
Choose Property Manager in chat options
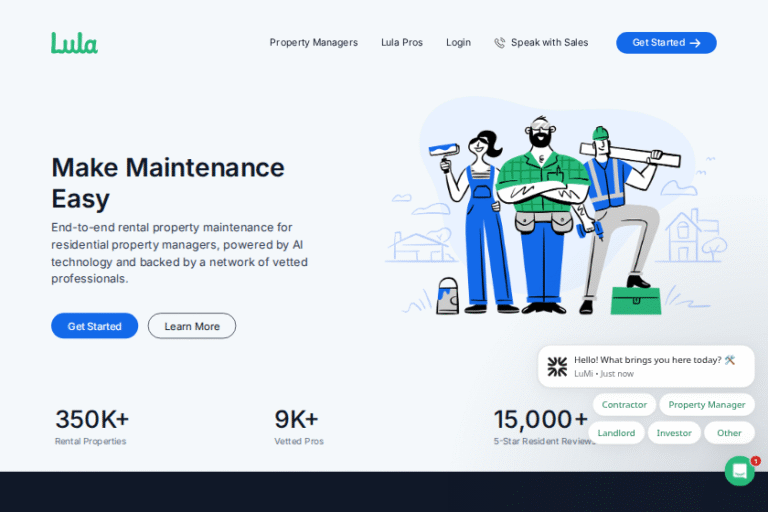[706, 405]
